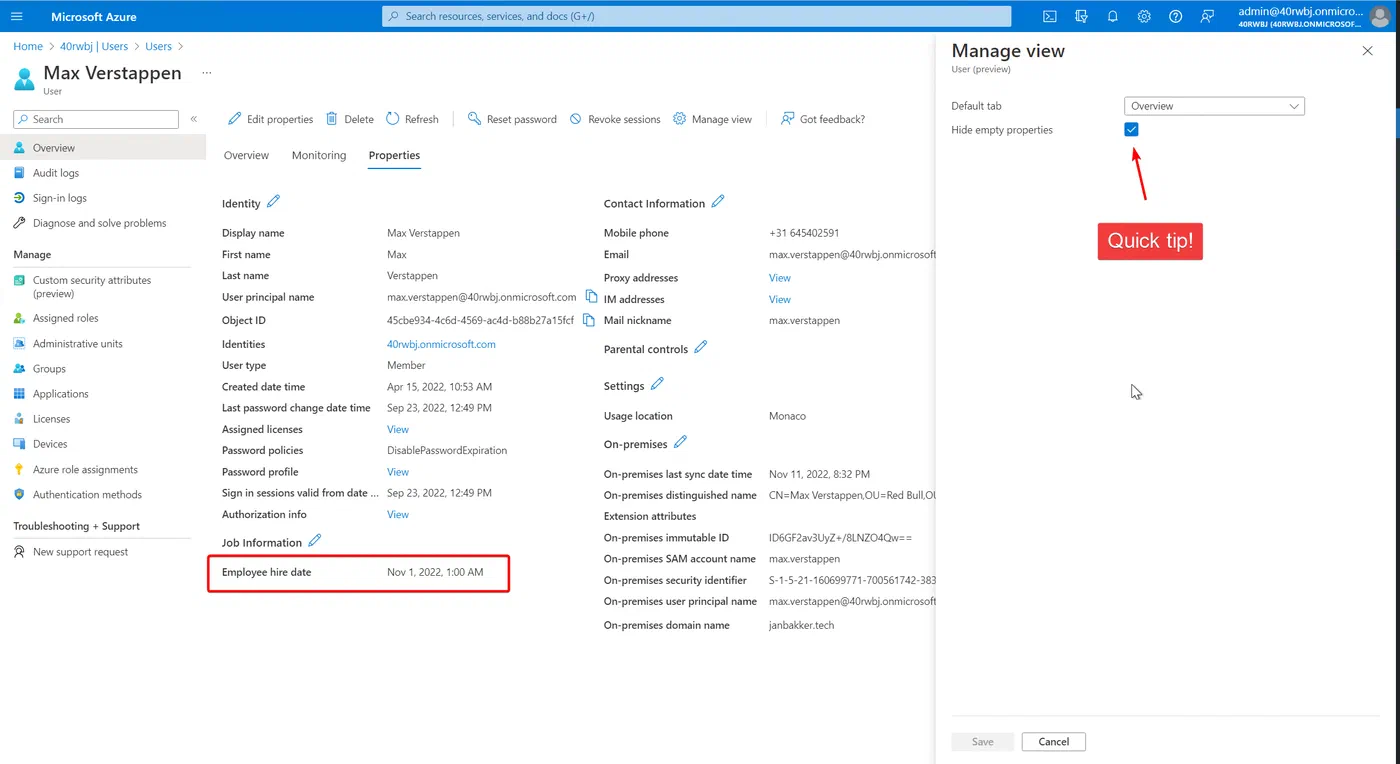
Task: Edit Settings section with pencil icon
Action: pos(657,384)
